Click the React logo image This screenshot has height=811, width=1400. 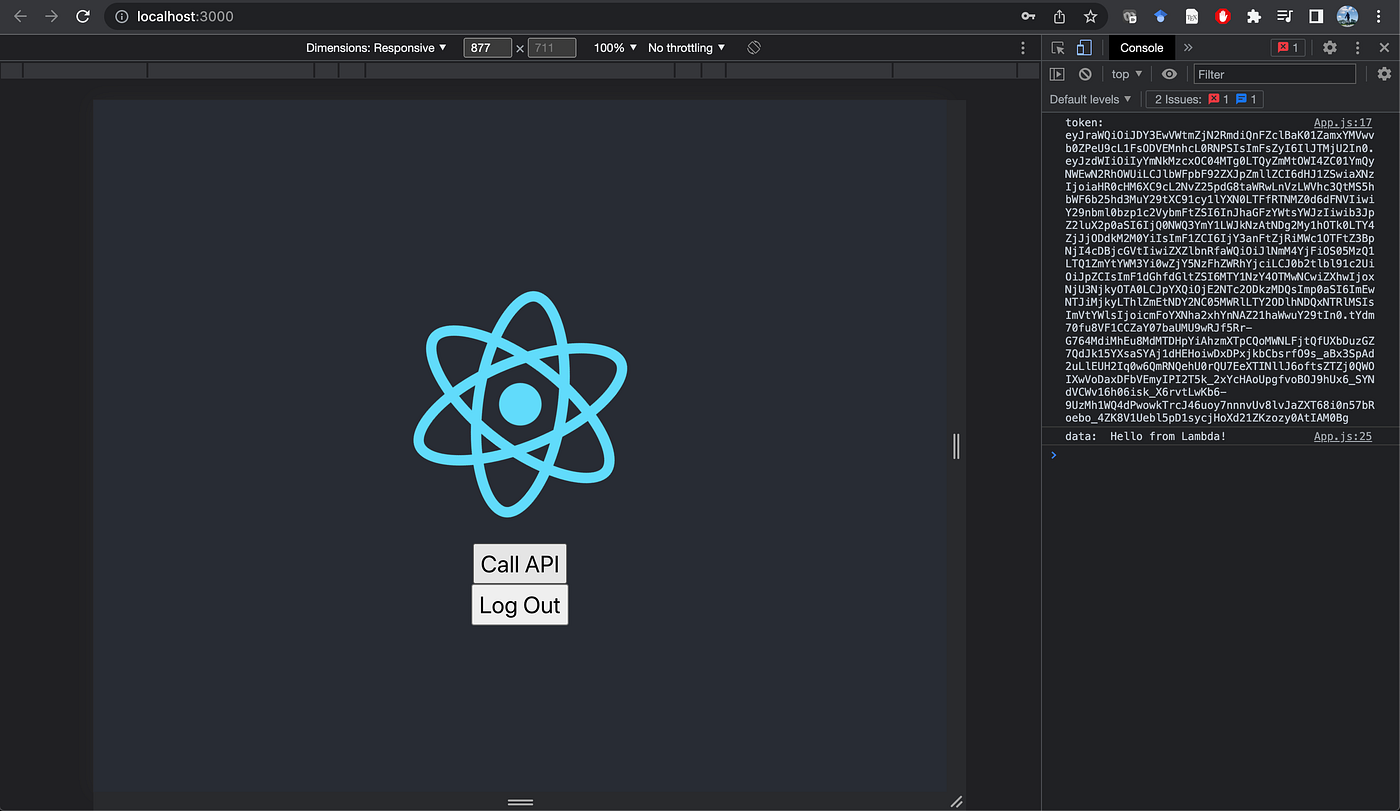point(520,402)
